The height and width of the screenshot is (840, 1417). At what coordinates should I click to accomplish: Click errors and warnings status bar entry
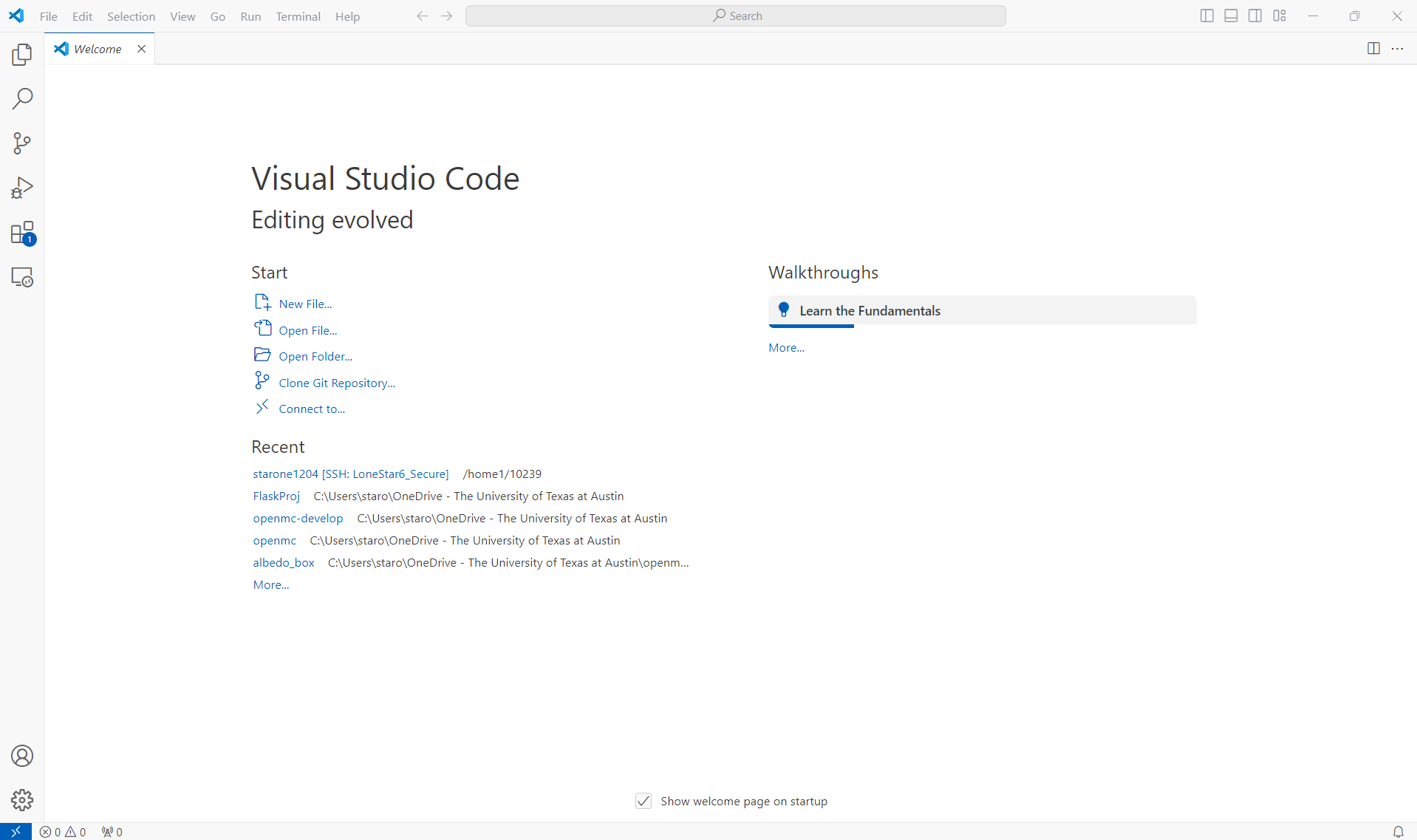coord(63,832)
